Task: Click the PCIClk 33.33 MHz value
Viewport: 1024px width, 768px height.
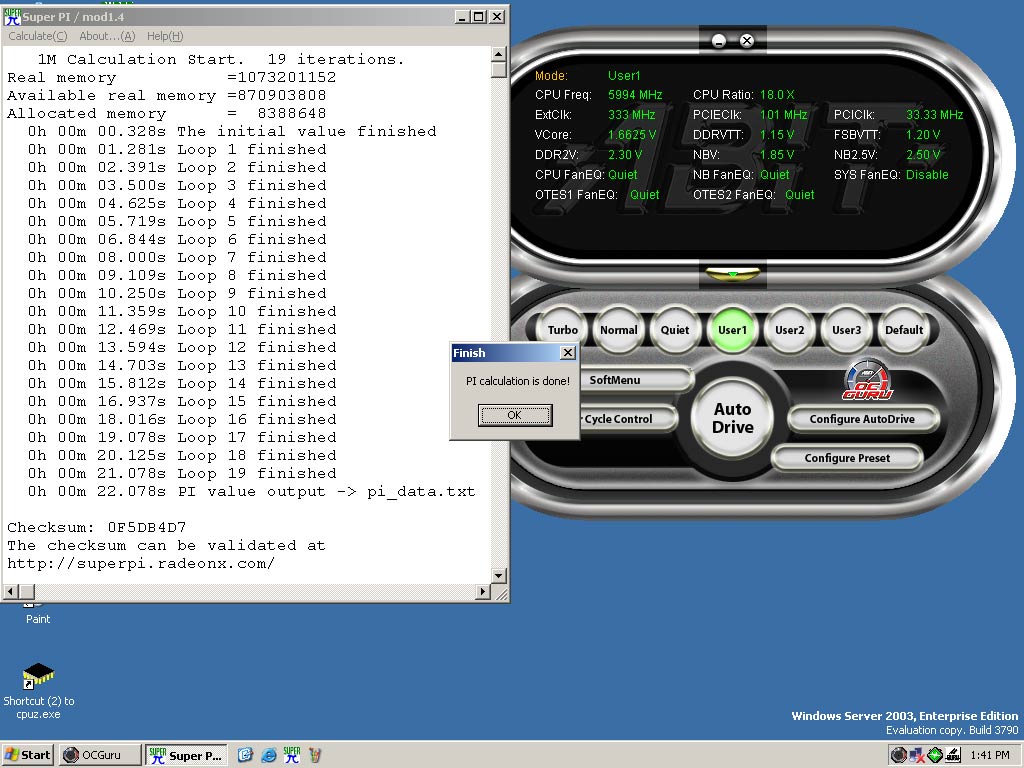Action: [935, 114]
